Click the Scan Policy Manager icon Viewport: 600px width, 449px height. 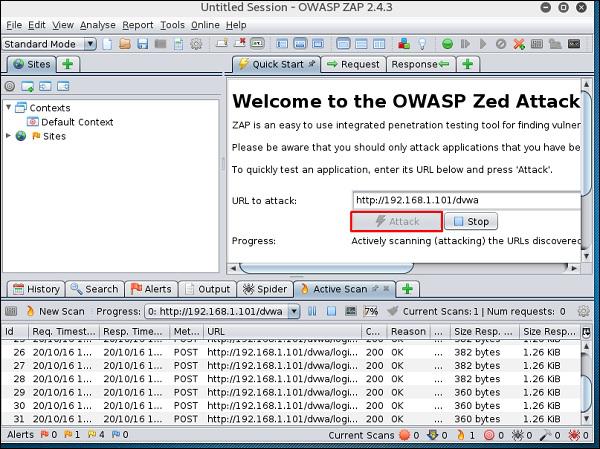pos(537,44)
